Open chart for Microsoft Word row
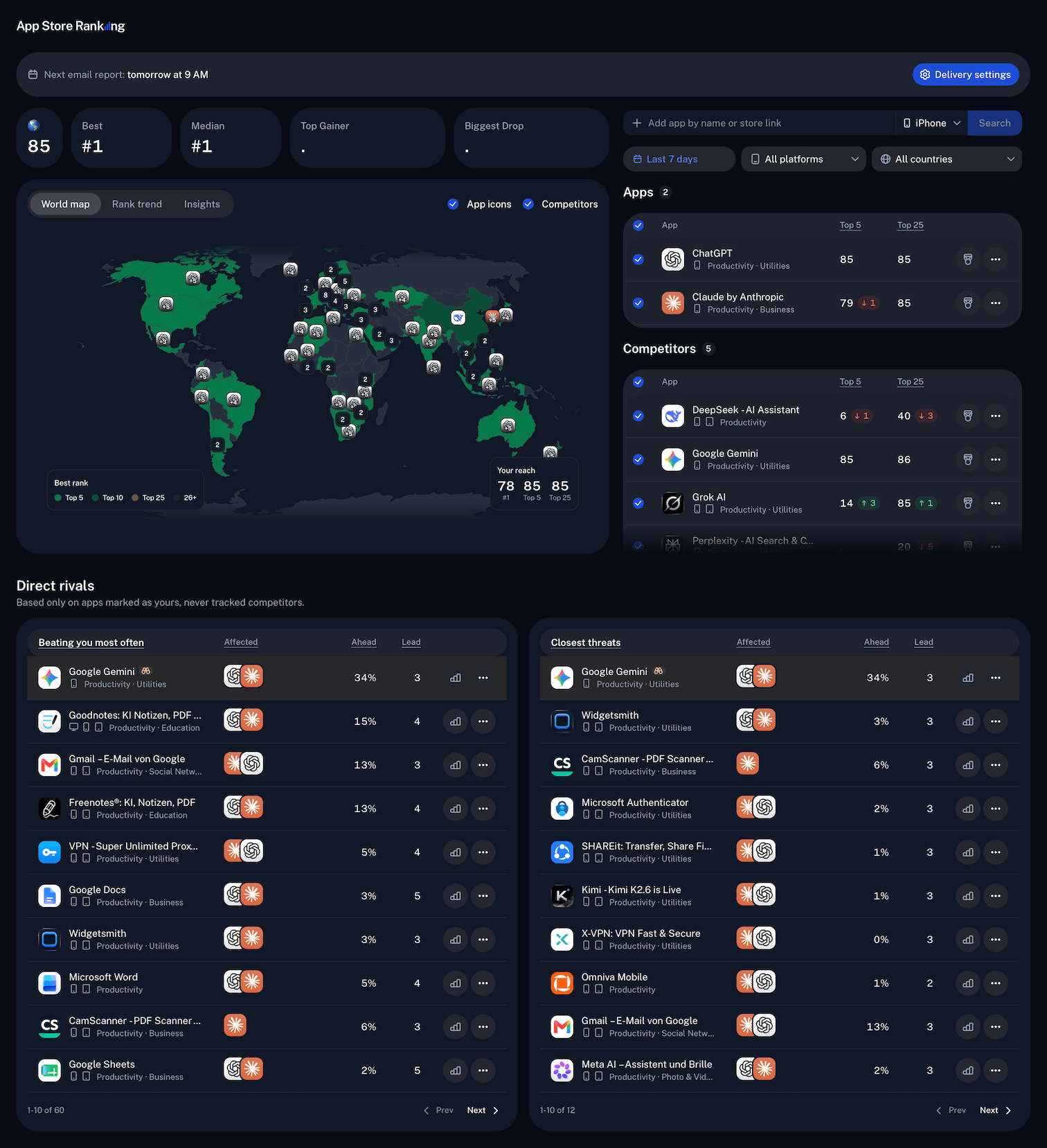 pos(456,983)
